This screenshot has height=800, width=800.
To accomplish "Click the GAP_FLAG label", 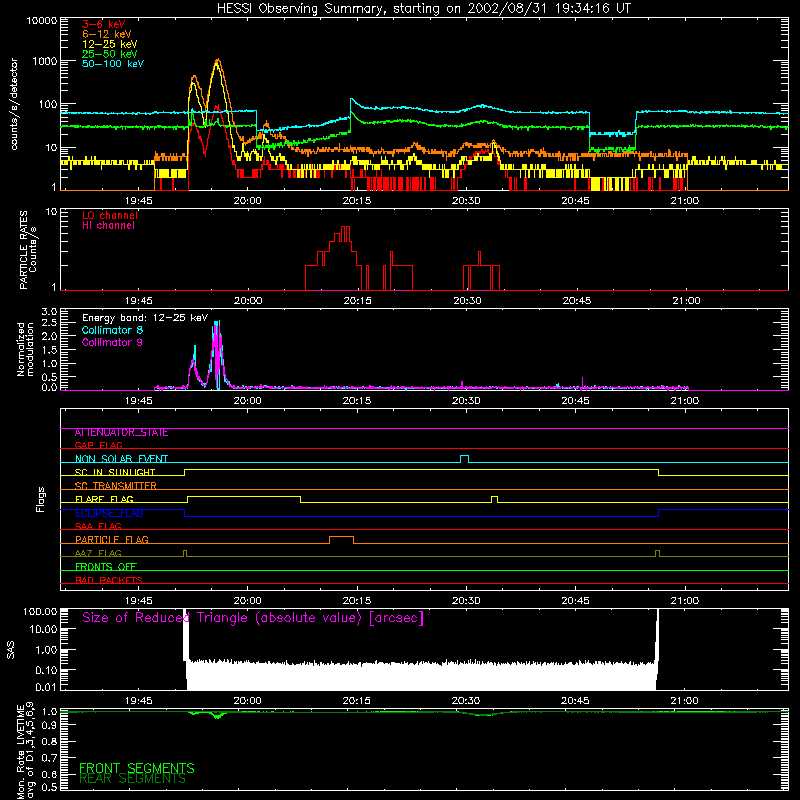I will coord(98,445).
